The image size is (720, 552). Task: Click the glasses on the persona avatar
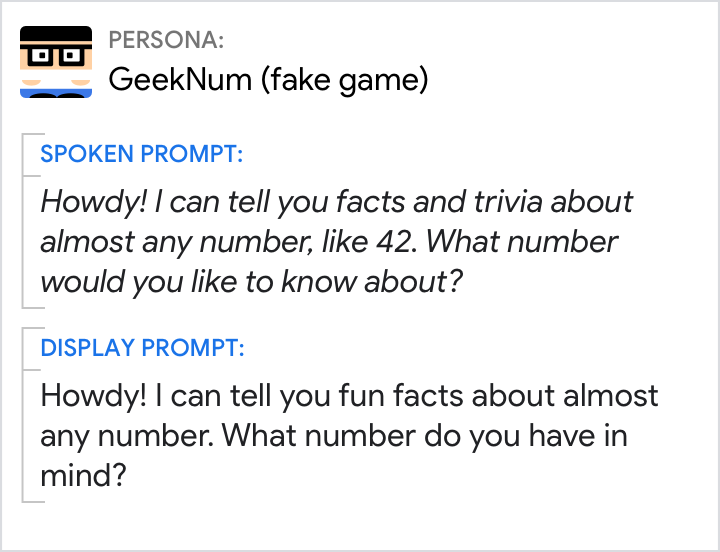coord(56,54)
